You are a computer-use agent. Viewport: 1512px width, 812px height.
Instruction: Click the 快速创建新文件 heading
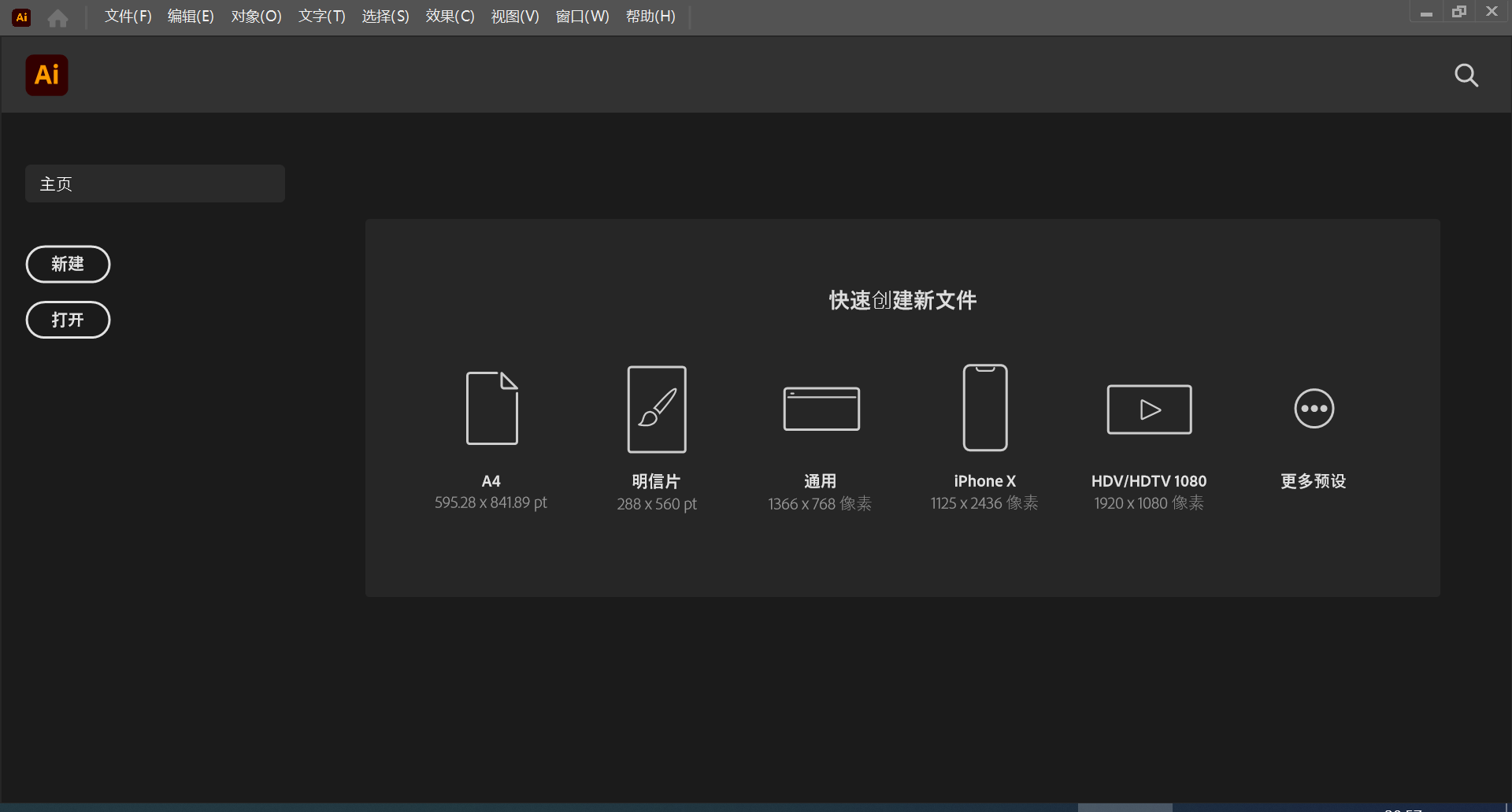point(902,300)
